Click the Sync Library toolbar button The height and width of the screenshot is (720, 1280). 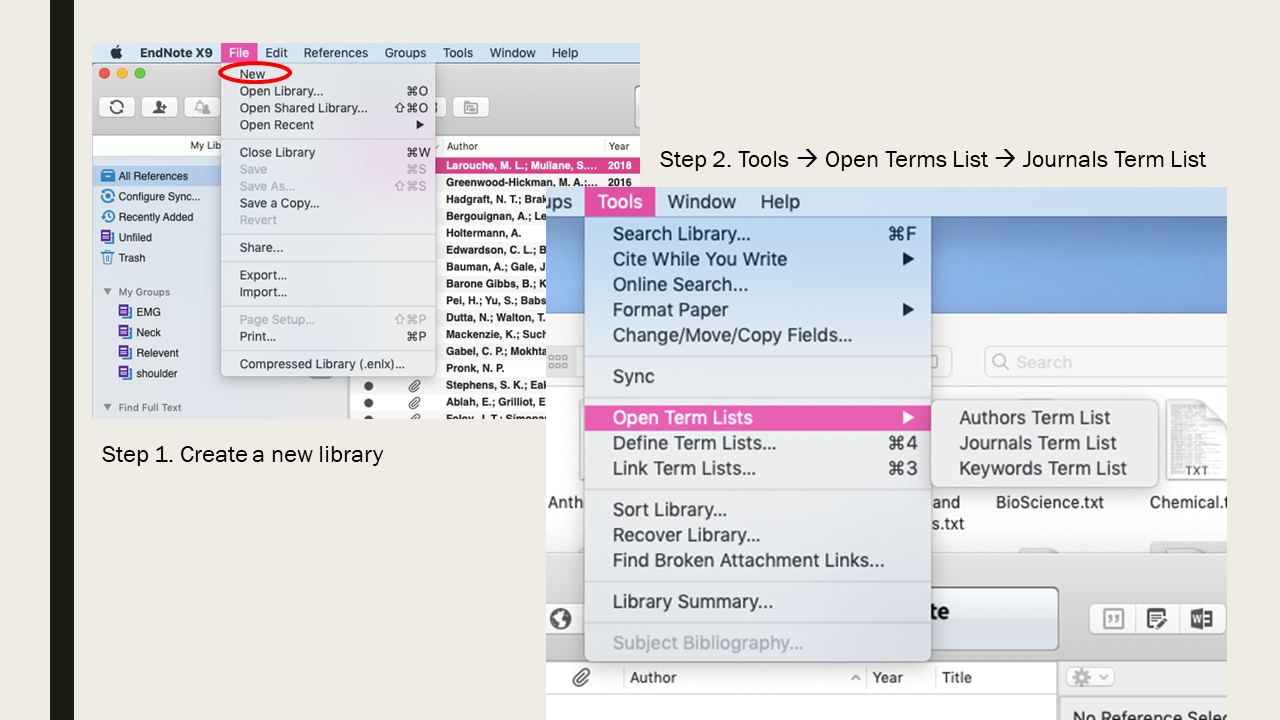(117, 107)
